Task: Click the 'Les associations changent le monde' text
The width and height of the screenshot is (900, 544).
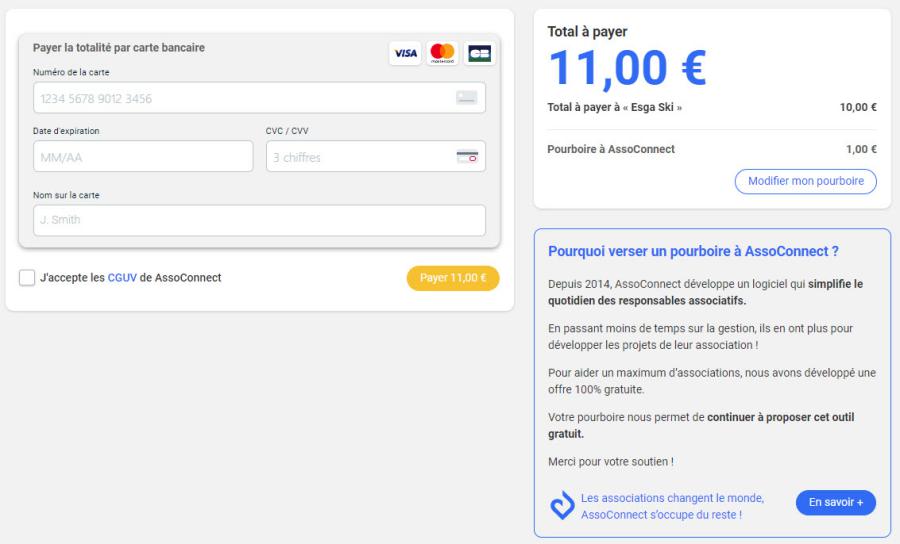Action: [672, 498]
